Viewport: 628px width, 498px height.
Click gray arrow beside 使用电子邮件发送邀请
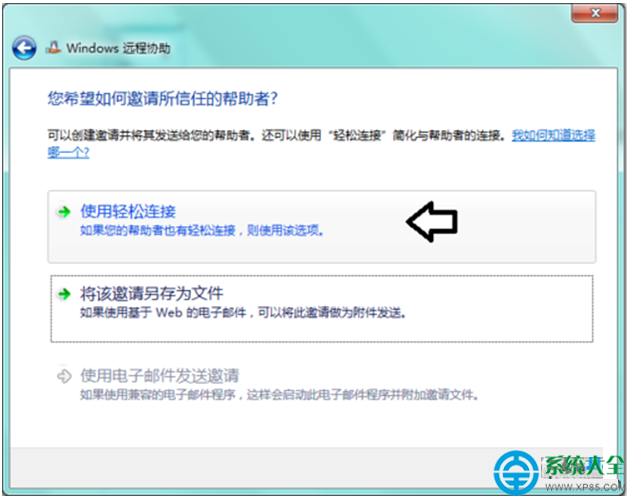(x=64, y=376)
